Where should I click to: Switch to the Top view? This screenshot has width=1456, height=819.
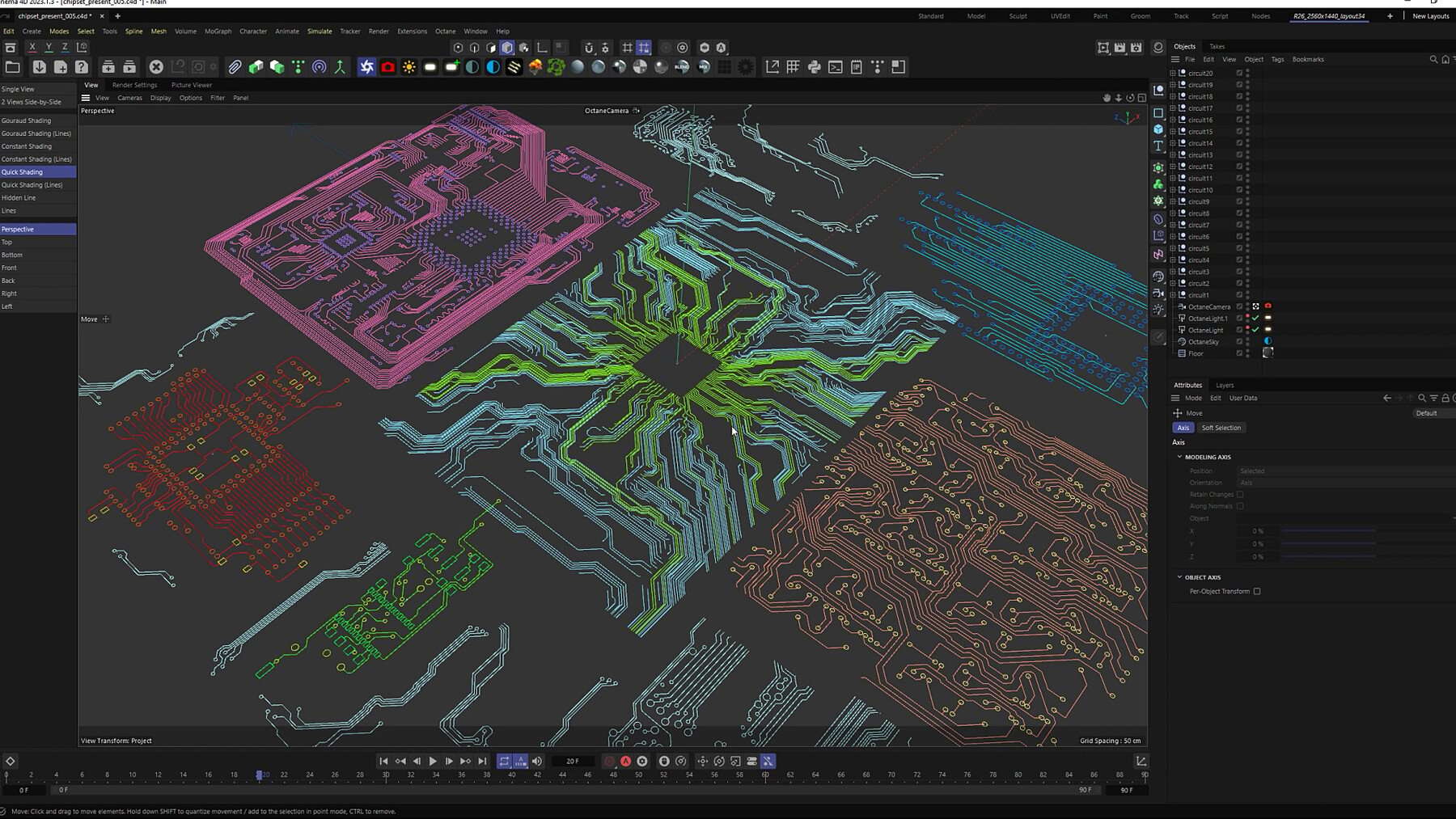pos(6,242)
